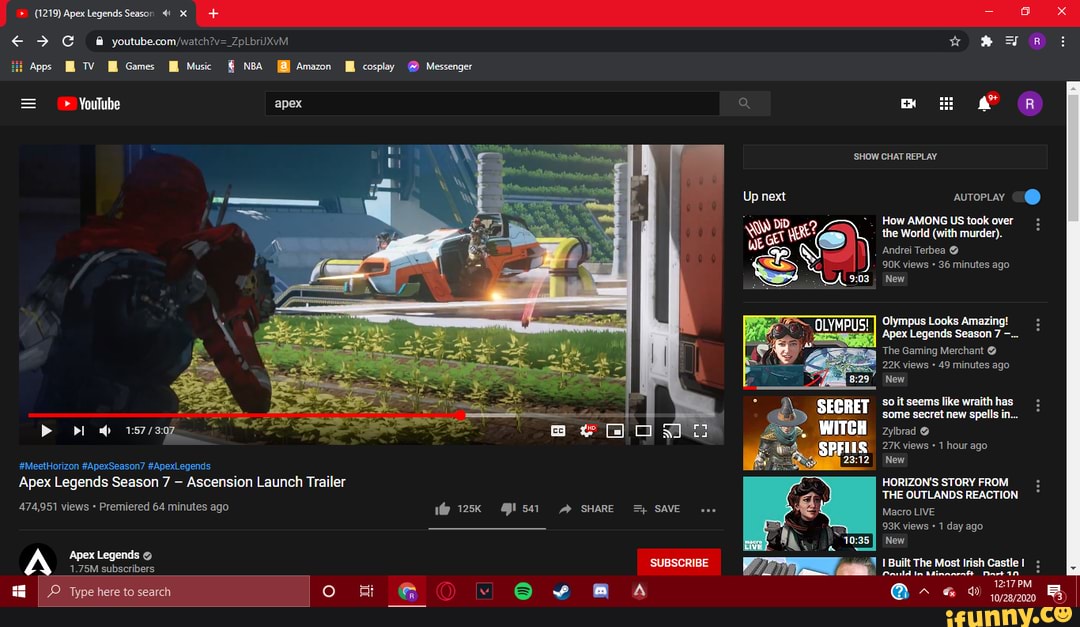Open the Apex Legends channel avatar

click(38, 560)
